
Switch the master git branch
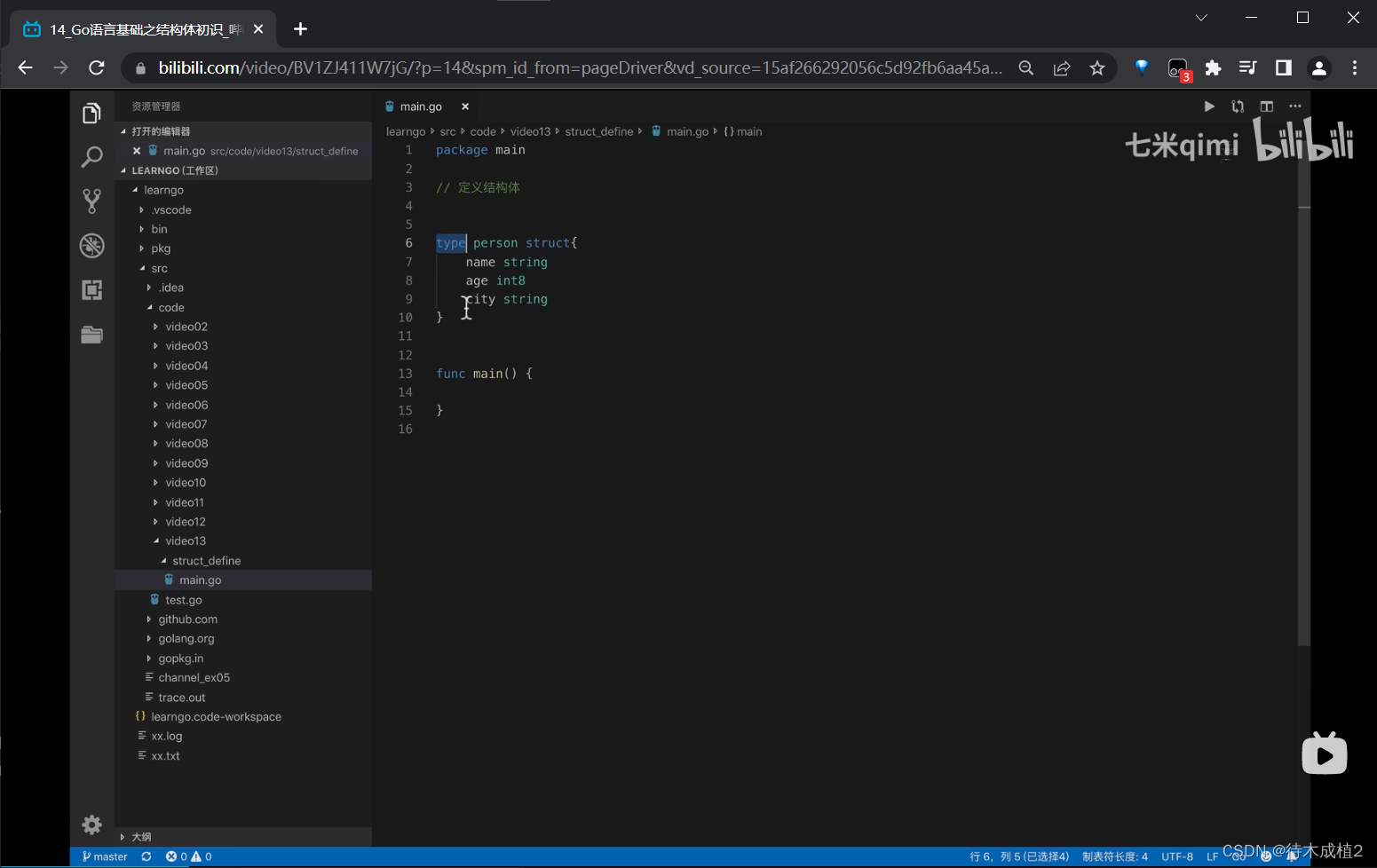tap(105, 856)
